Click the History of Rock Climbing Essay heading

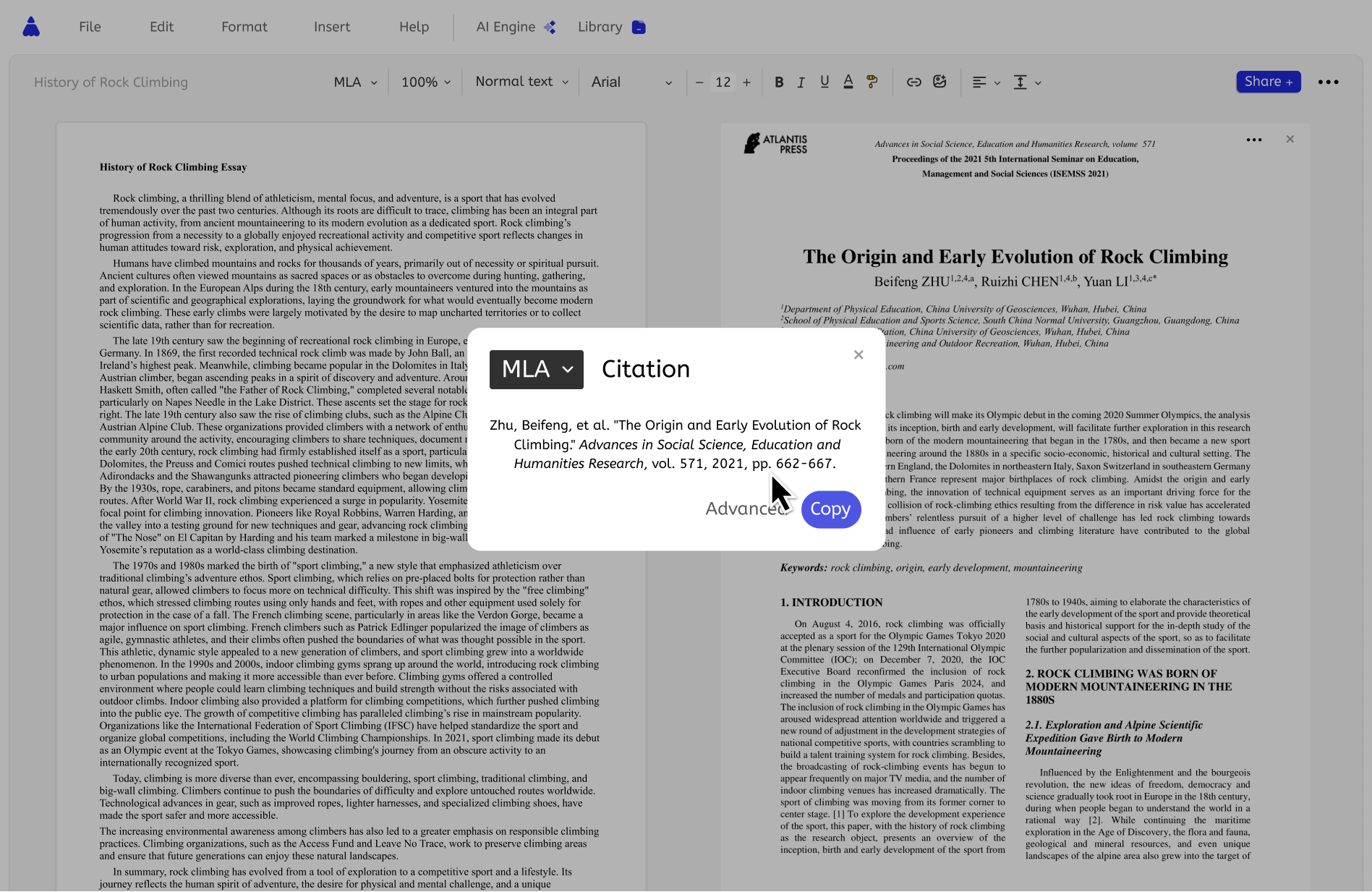pos(173,167)
